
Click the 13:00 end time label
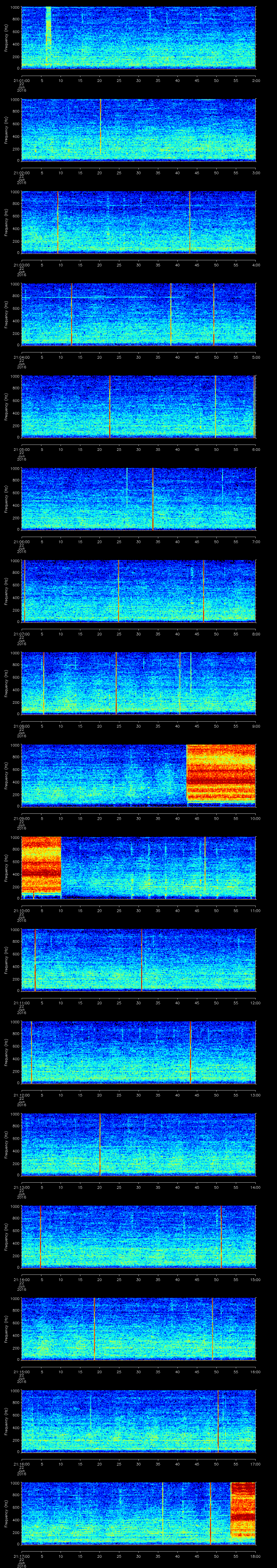click(x=255, y=1095)
